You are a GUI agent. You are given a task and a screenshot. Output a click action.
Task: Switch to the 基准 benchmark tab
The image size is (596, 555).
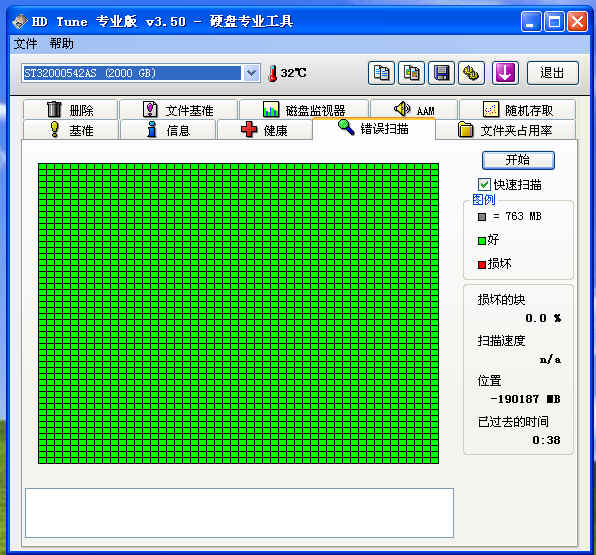71,130
